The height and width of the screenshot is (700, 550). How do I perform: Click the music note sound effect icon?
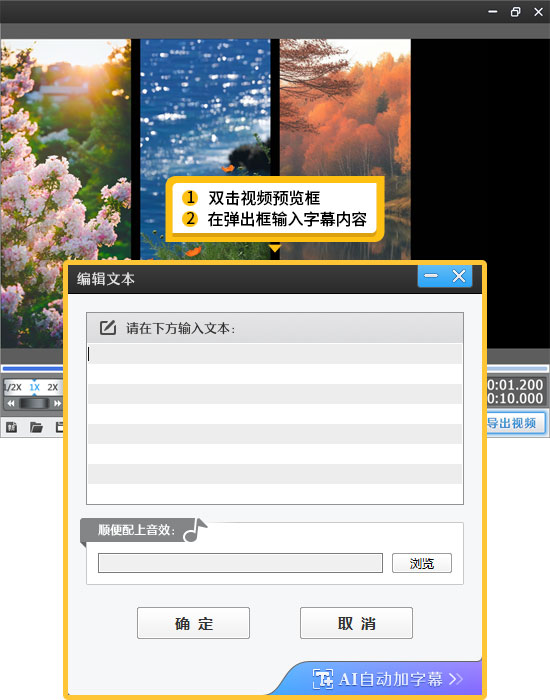click(195, 530)
